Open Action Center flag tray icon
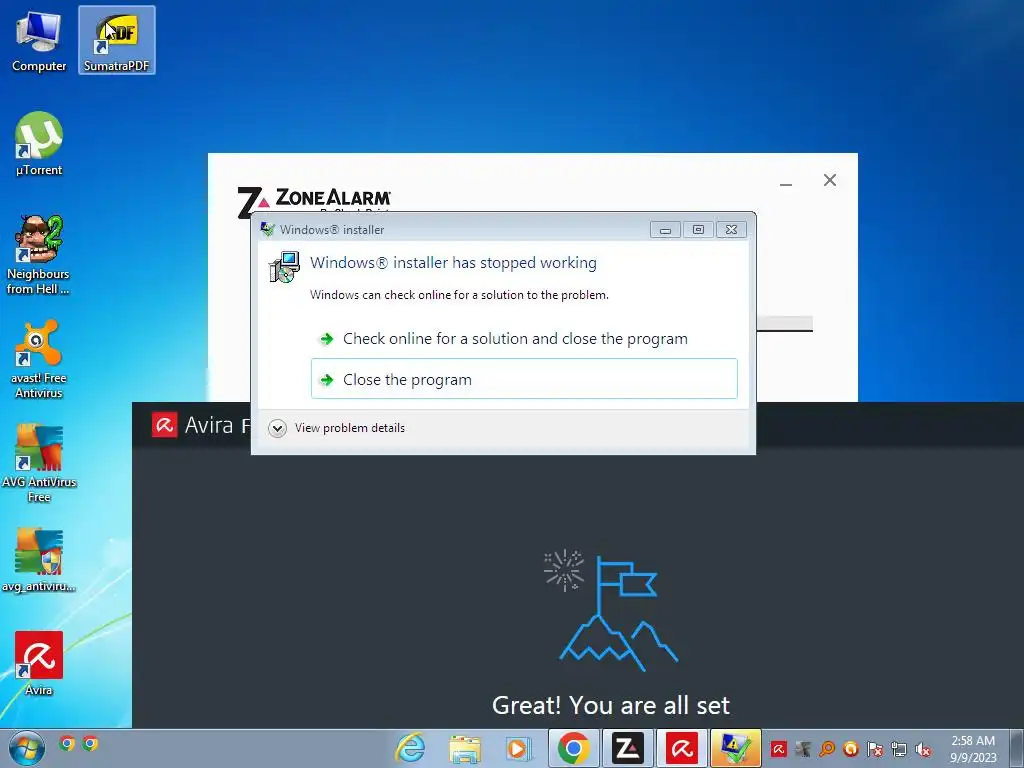This screenshot has width=1024, height=768. [875, 749]
